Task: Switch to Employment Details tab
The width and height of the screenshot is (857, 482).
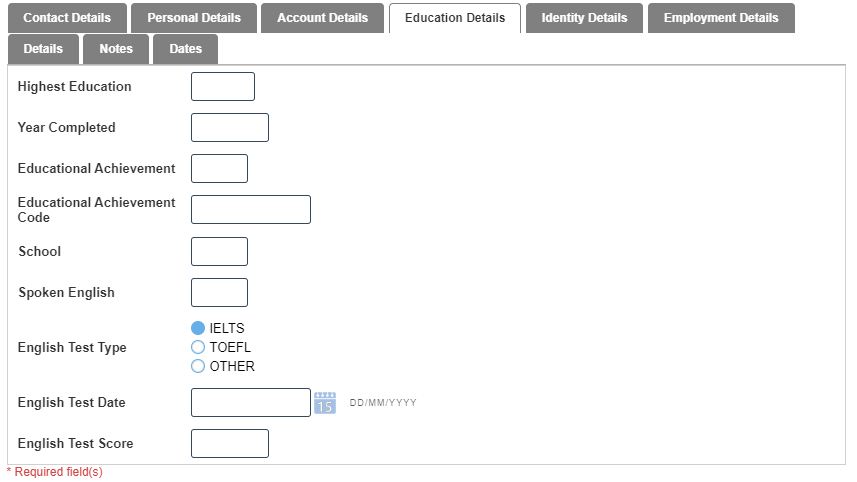Action: click(721, 18)
